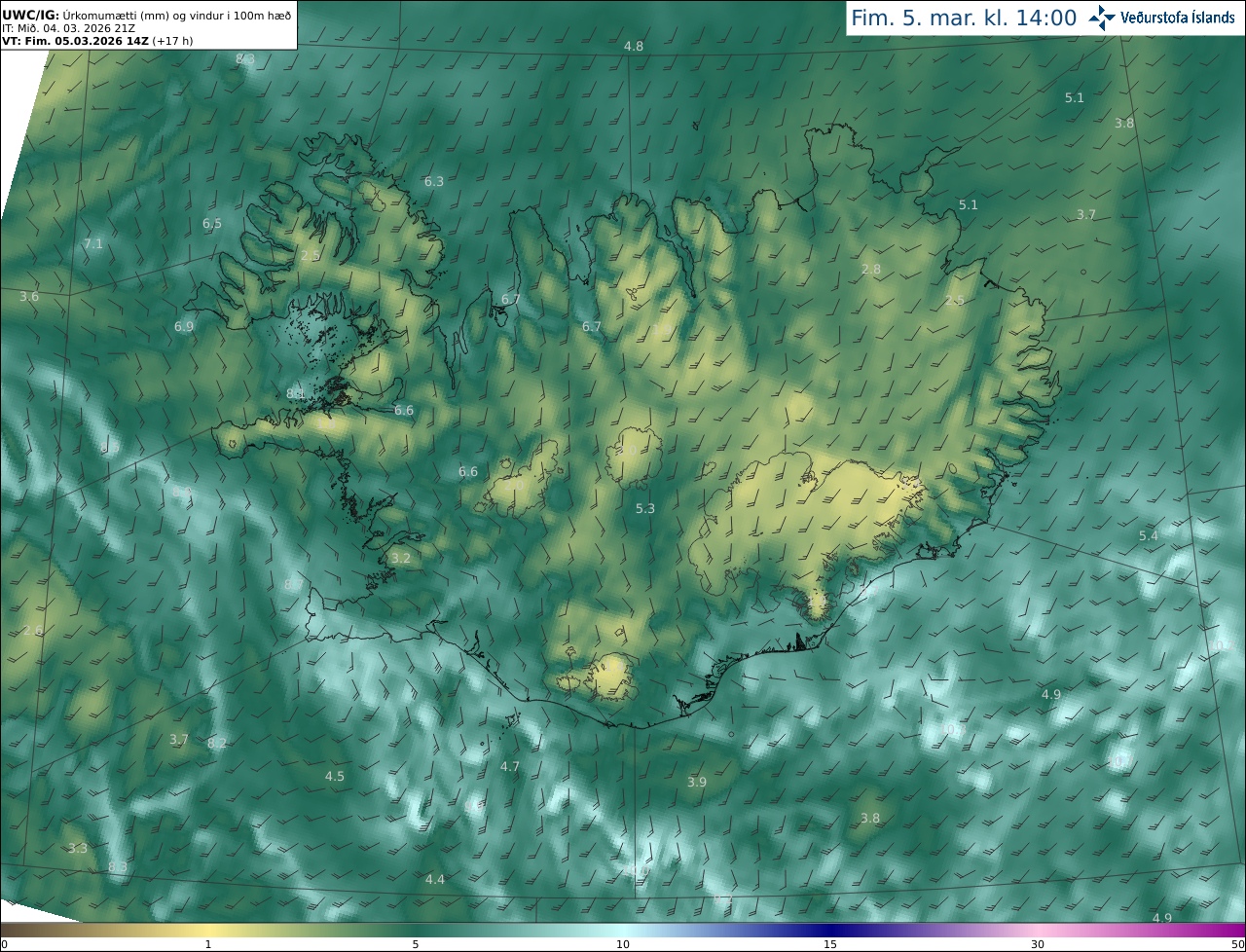Select the 'UWC/IG: Úrkomumætti (mm) og vindur' title line
1246x952 pixels.
click(x=147, y=15)
